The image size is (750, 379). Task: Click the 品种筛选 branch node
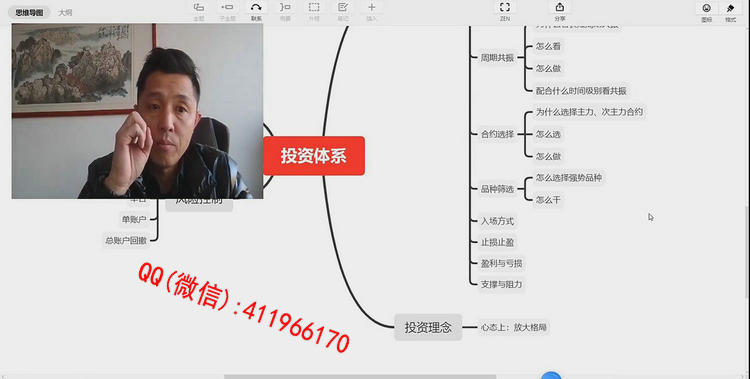(x=497, y=189)
